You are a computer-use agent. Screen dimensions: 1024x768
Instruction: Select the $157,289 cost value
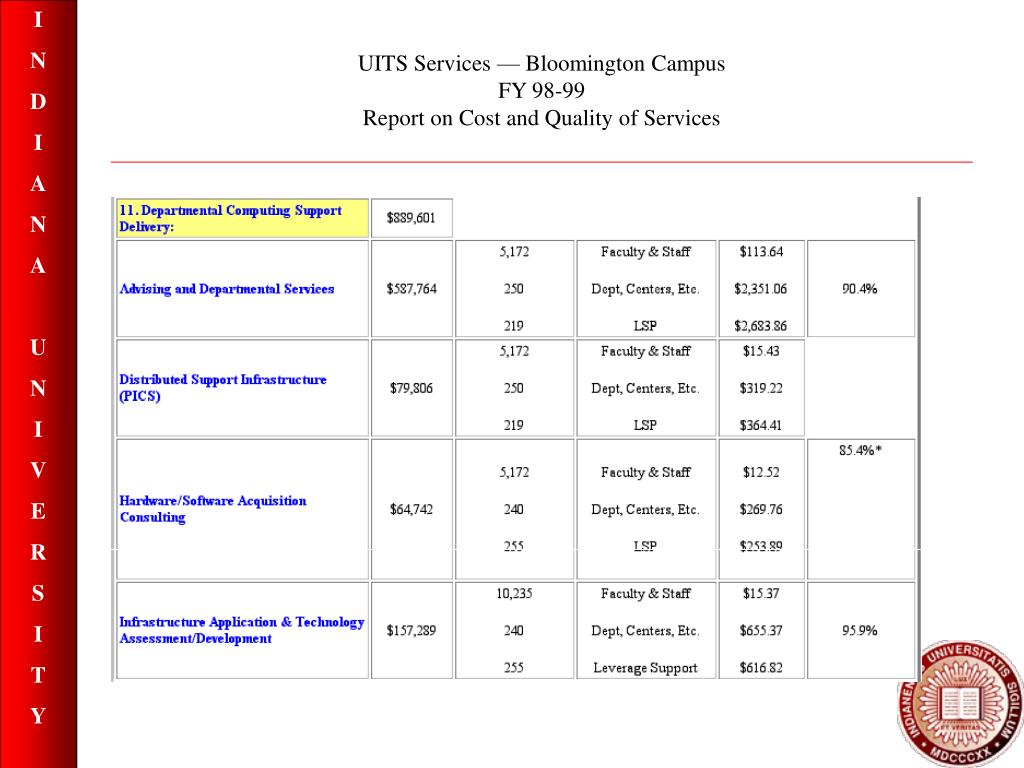(x=411, y=631)
